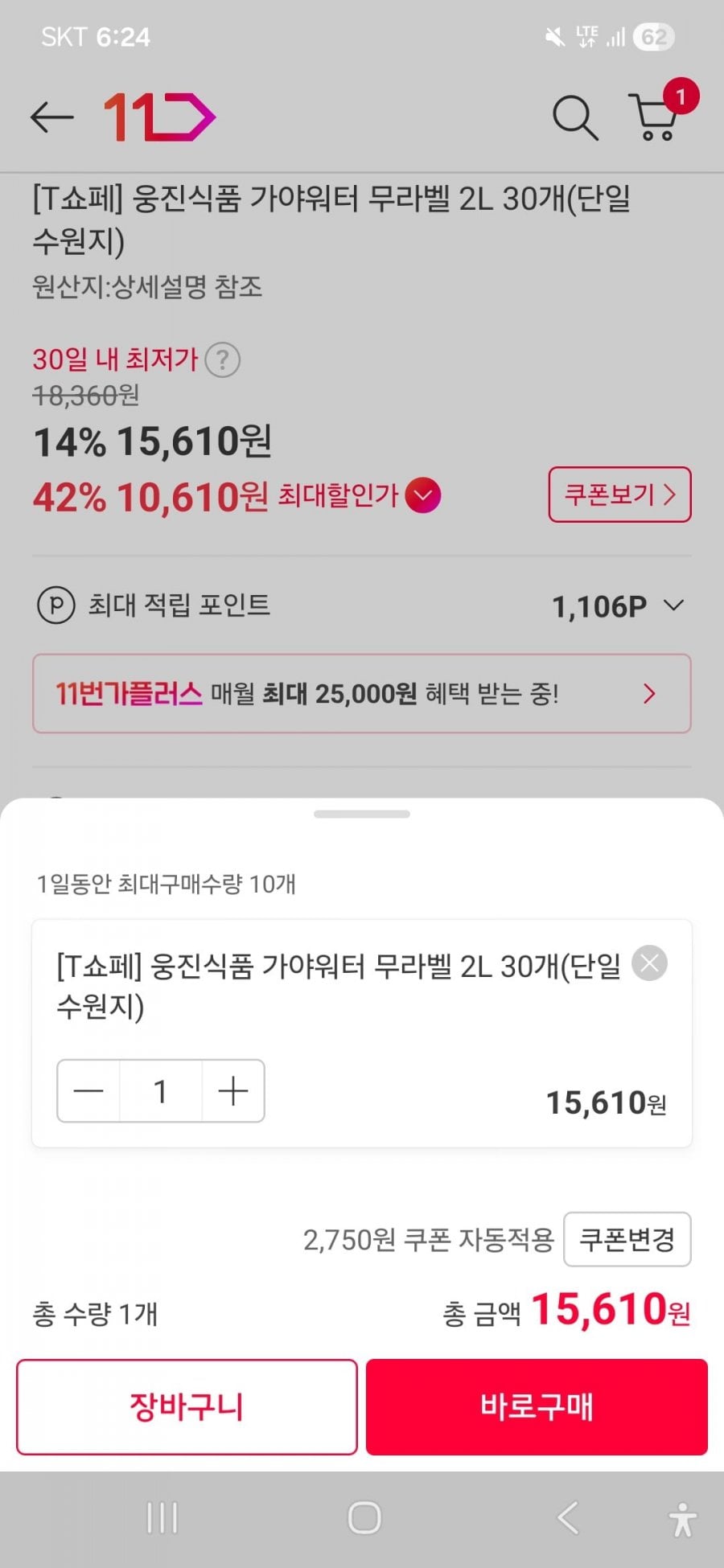Tap the 쿠폰보기 button

[x=619, y=495]
